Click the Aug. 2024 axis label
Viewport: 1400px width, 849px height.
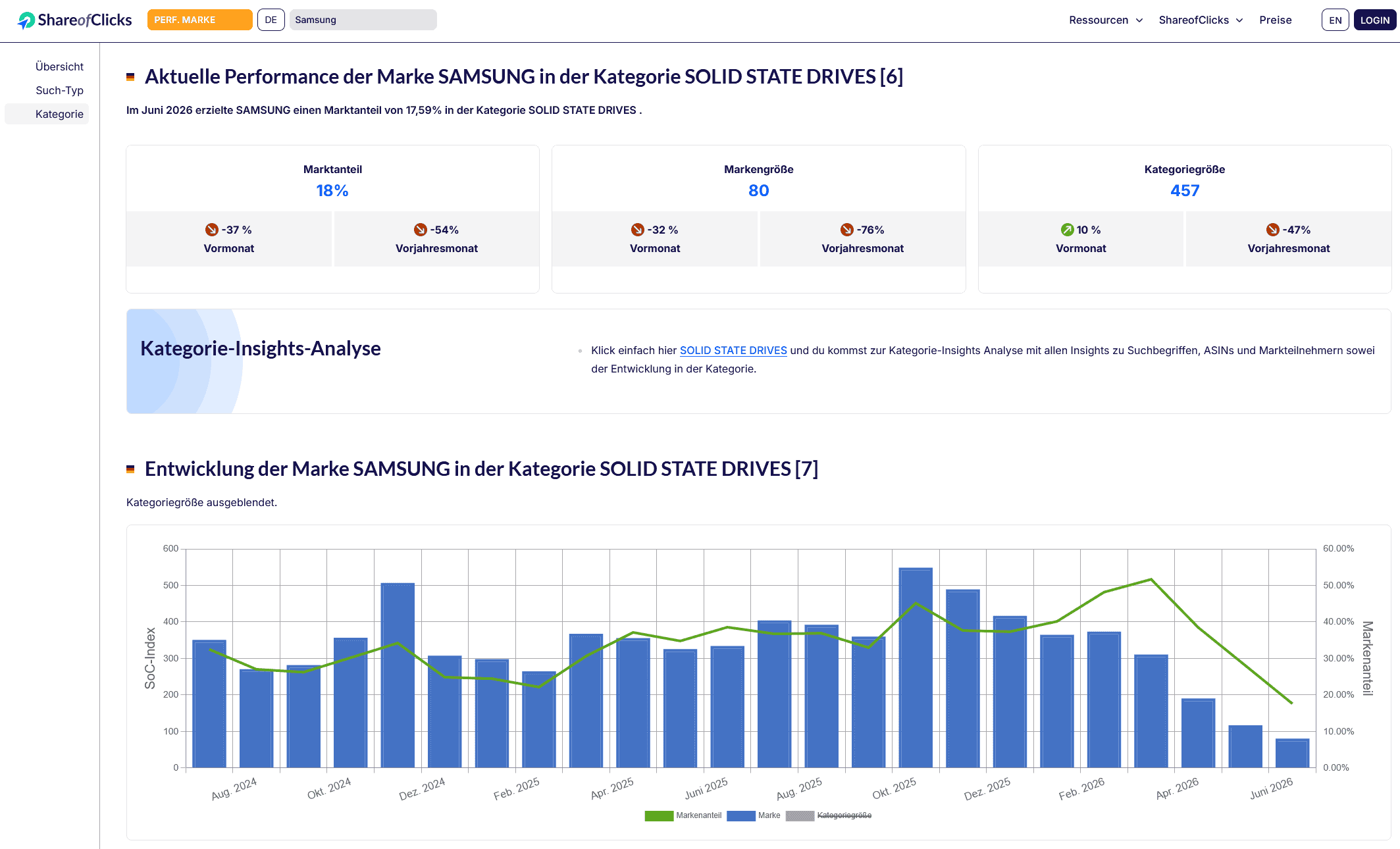point(234,788)
